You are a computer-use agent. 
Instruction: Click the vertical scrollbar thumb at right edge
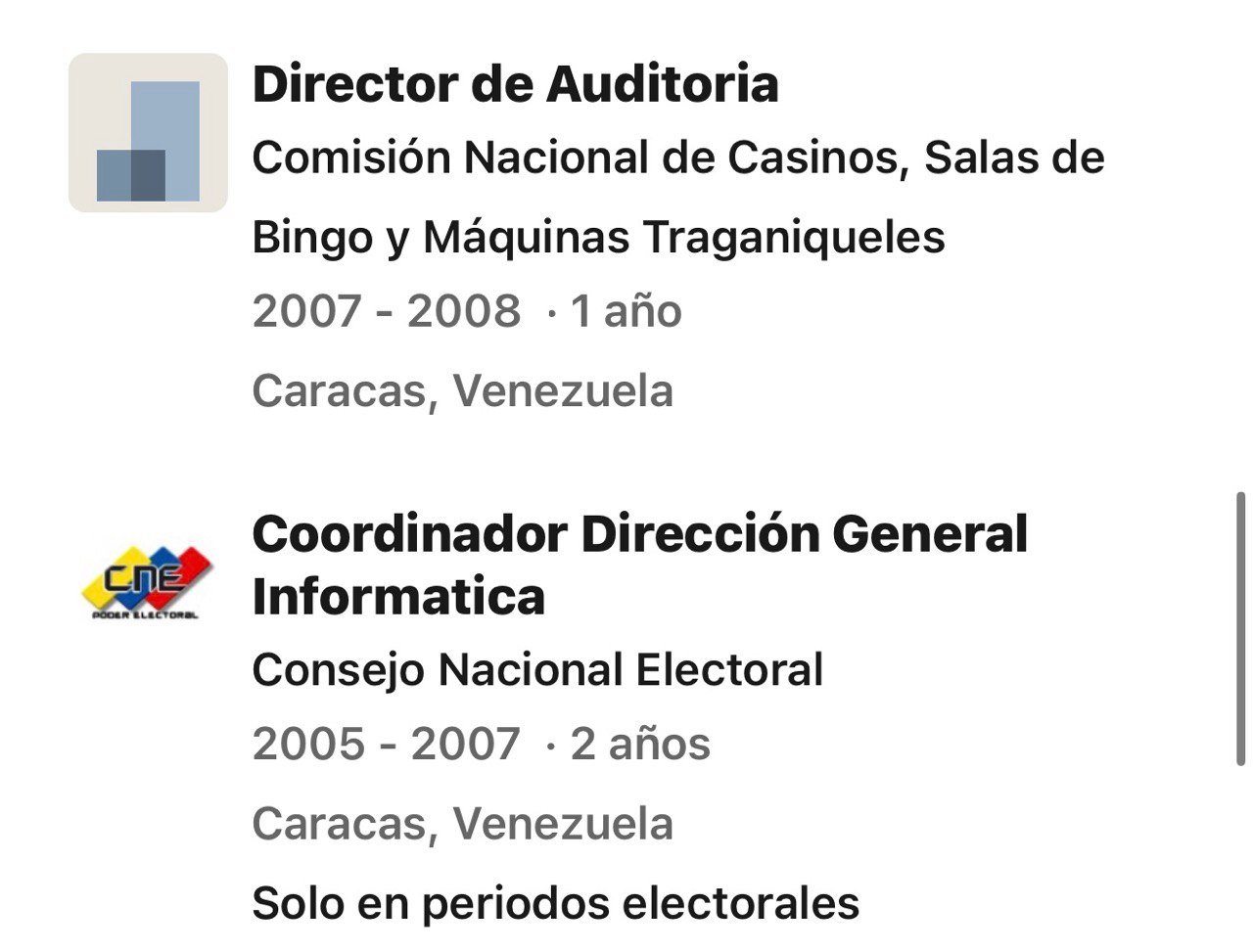pyautogui.click(x=1240, y=629)
